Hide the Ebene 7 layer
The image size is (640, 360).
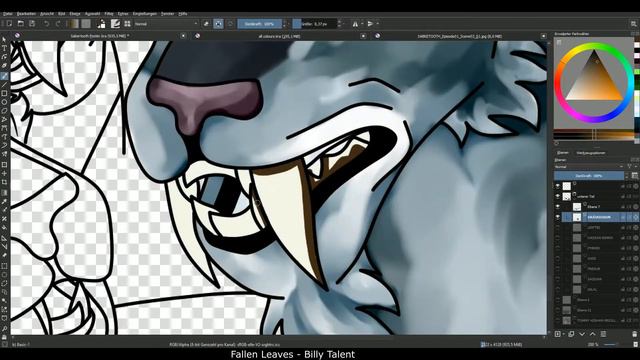point(558,207)
